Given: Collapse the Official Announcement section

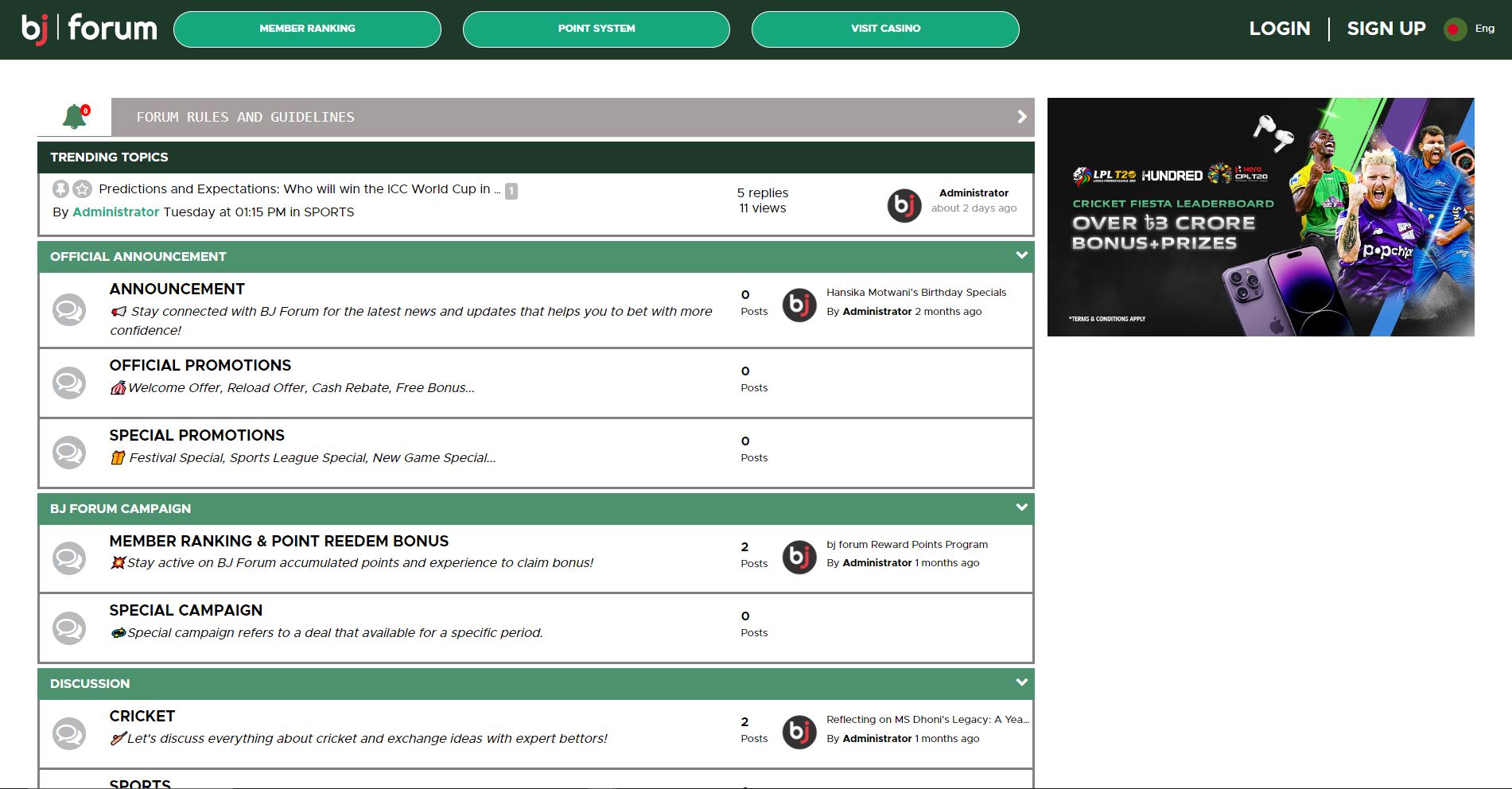Looking at the screenshot, I should 1022,255.
